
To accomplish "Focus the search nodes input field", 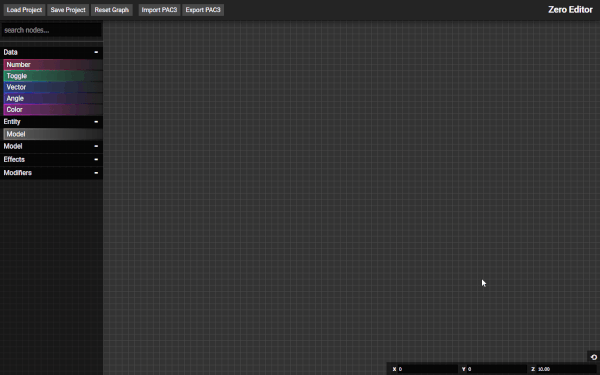I will (51, 30).
